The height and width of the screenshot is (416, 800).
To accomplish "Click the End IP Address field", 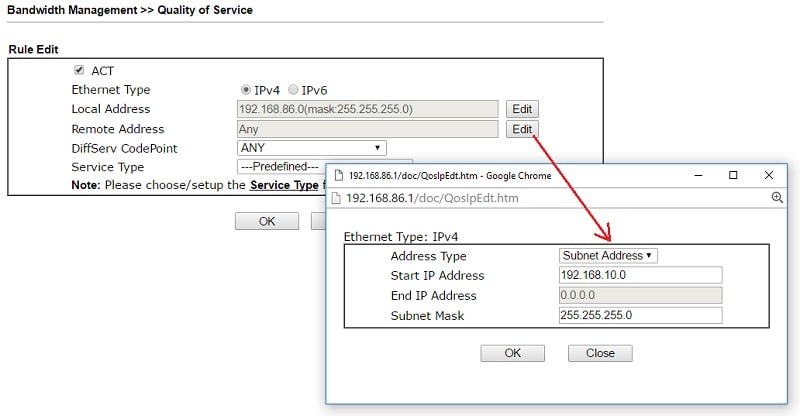I will [641, 295].
